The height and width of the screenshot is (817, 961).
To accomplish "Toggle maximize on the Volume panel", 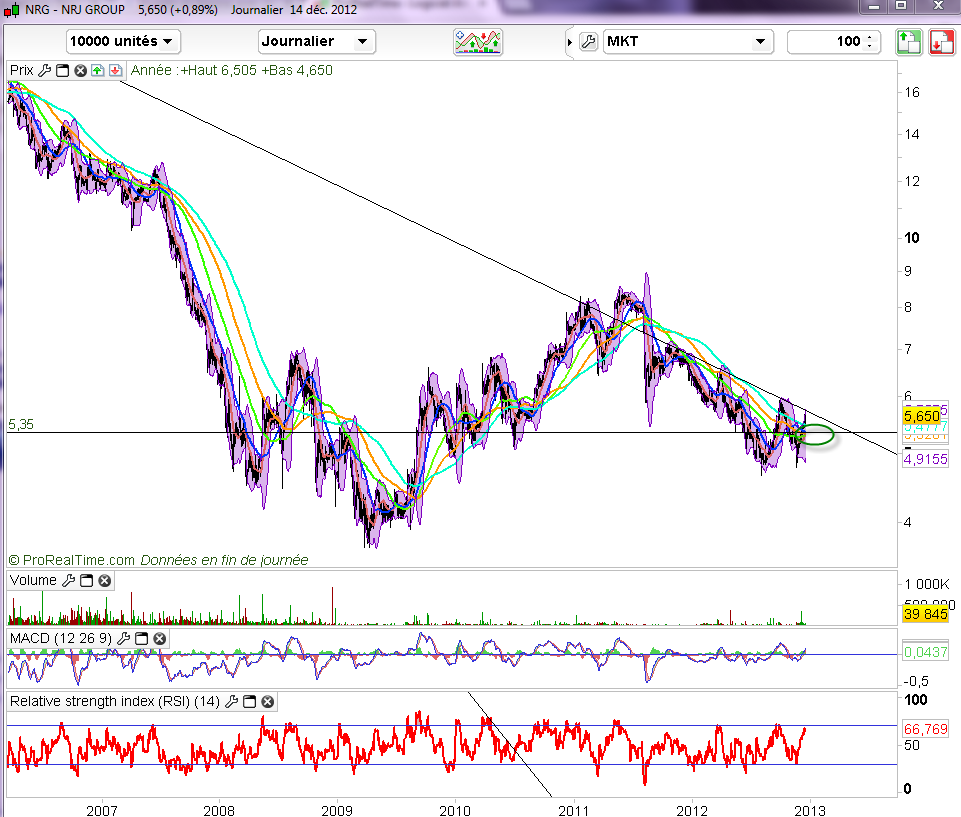I will 86,580.
